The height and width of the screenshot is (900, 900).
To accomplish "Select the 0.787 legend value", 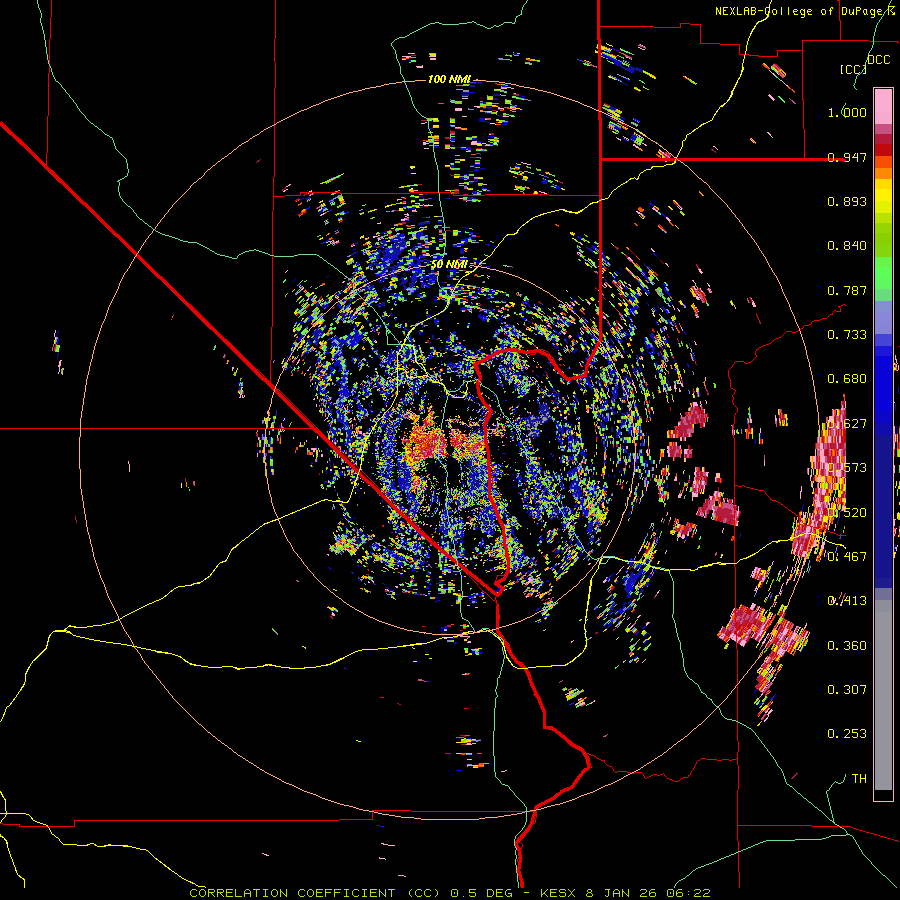I will click(847, 290).
